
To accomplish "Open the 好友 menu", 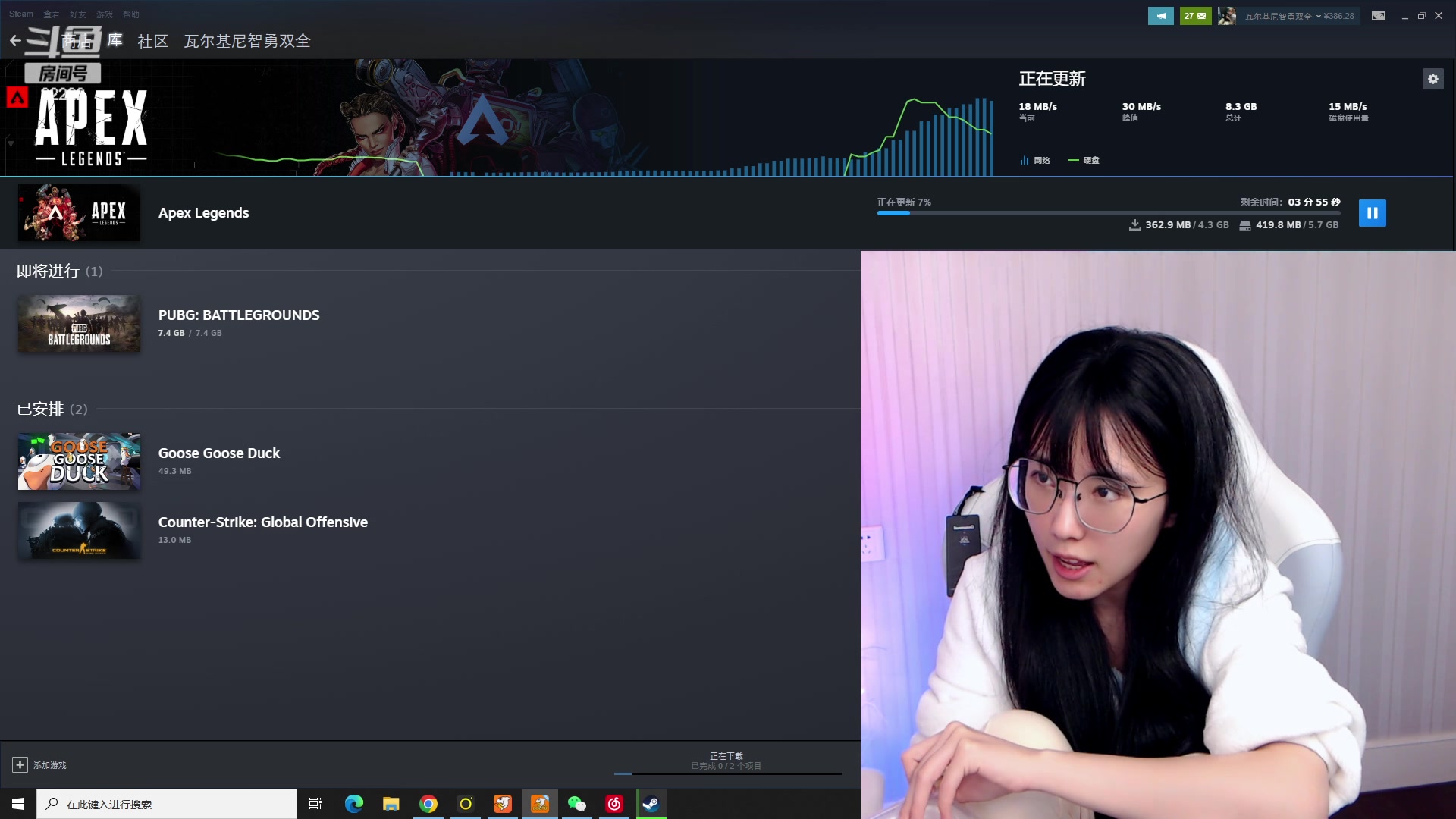I will (x=78, y=14).
